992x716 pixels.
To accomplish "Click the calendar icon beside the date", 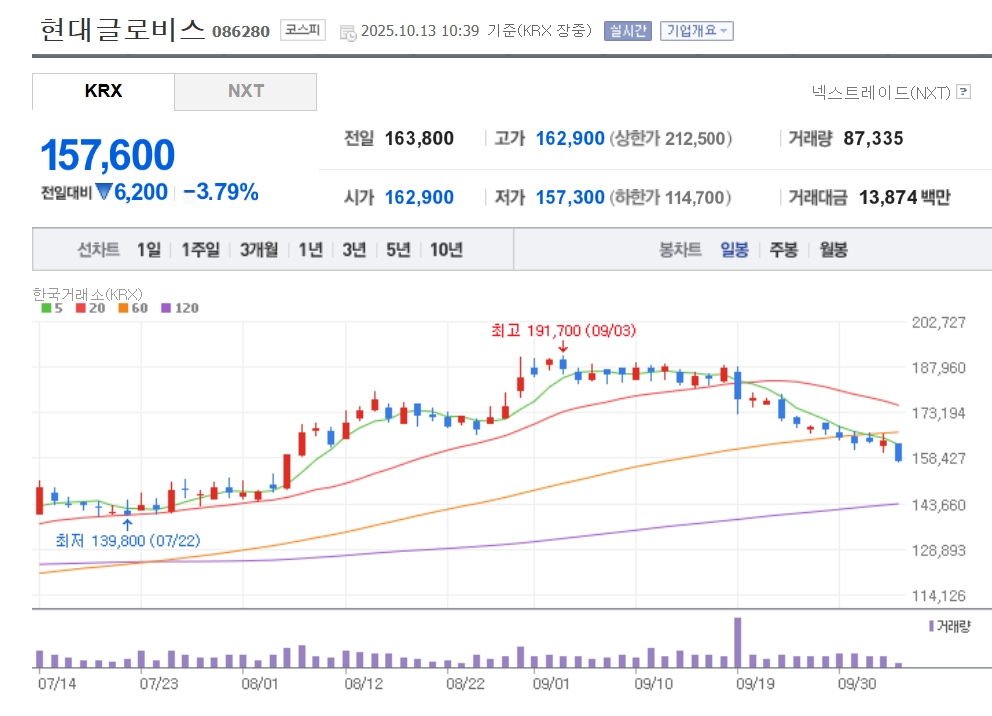I will tap(347, 32).
